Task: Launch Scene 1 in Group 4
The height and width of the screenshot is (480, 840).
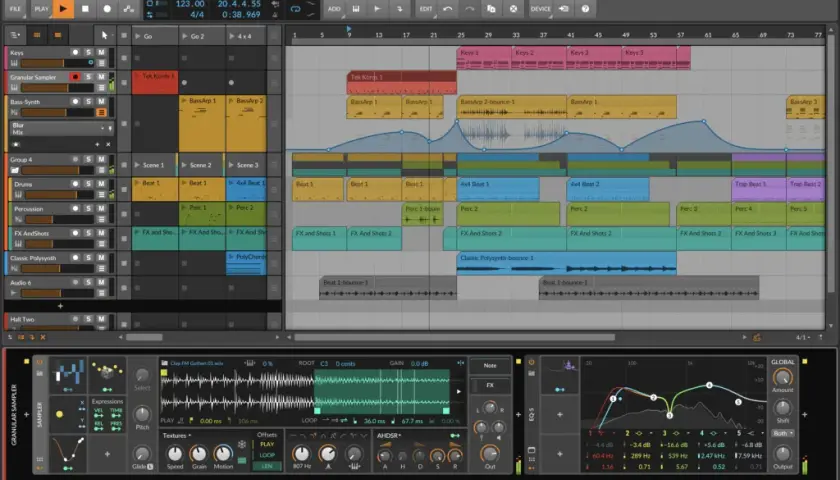Action: (138, 165)
